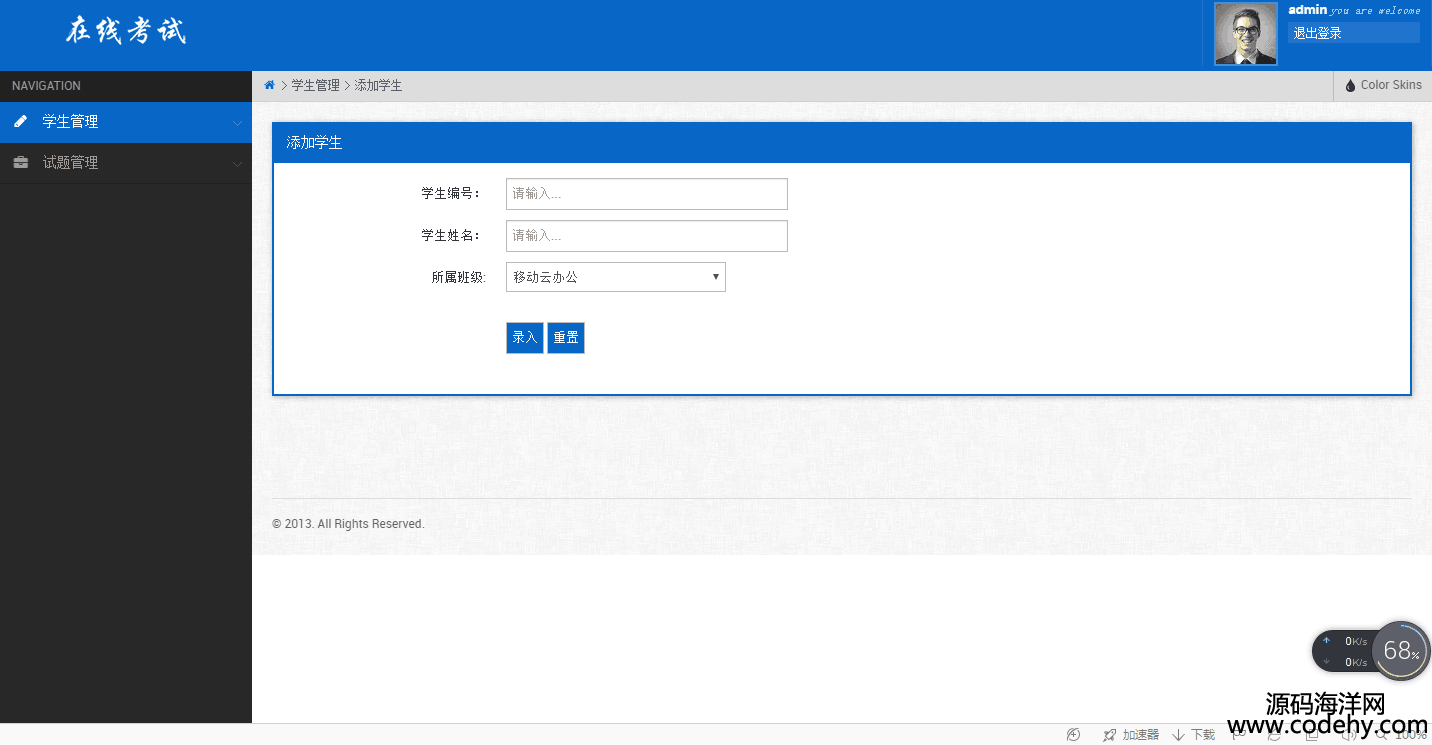Click the © 2013. All Rights Reserved. footer text
This screenshot has width=1432, height=745.
click(x=348, y=524)
